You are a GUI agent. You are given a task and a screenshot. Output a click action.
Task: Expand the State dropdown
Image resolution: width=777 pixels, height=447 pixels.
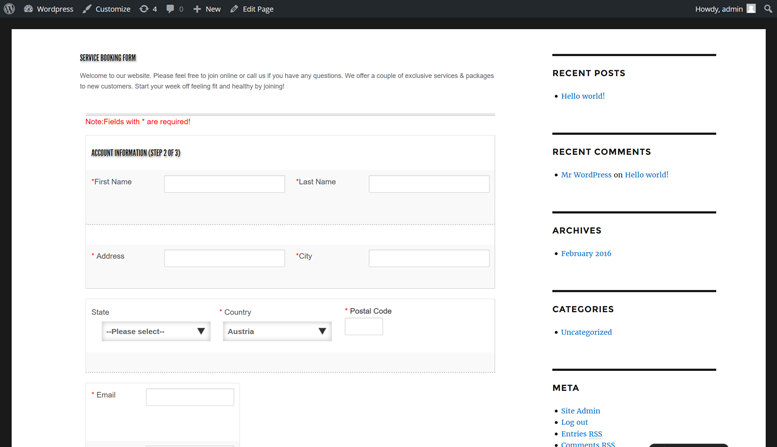[156, 331]
